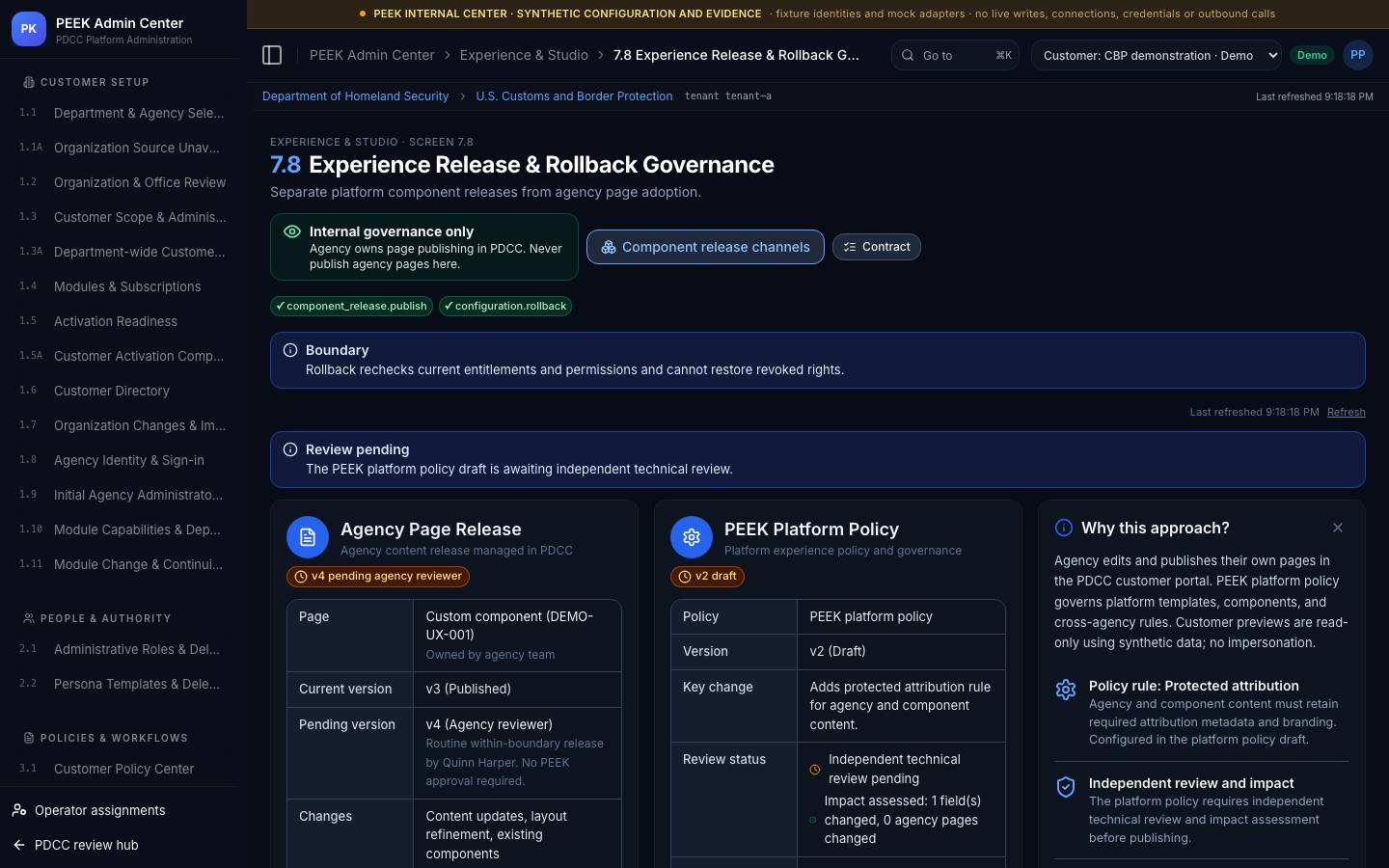Screen dimensions: 1389x868
Task: Click the Refresh link
Action: click(x=1346, y=412)
